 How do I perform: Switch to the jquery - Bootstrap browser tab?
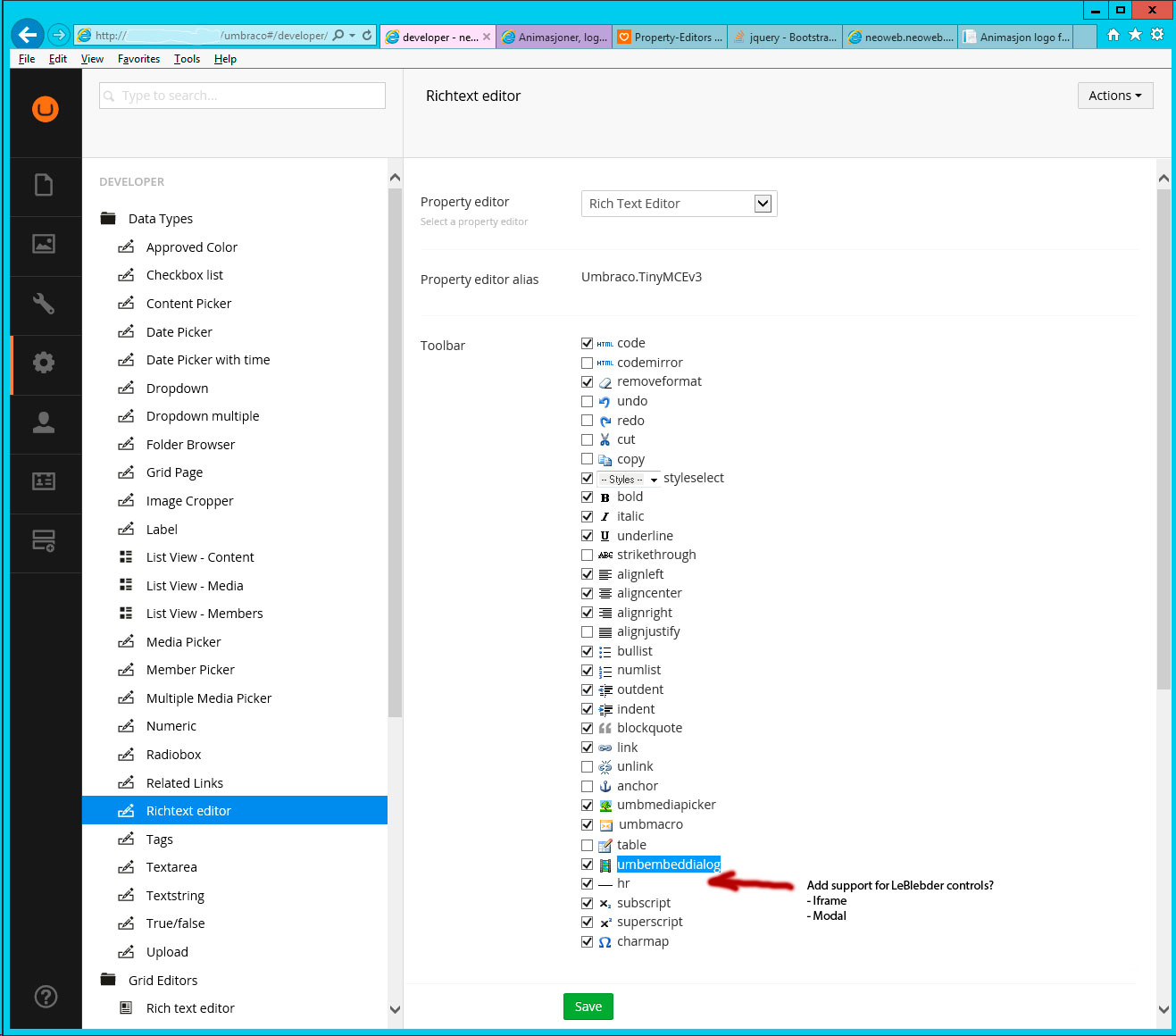785,37
